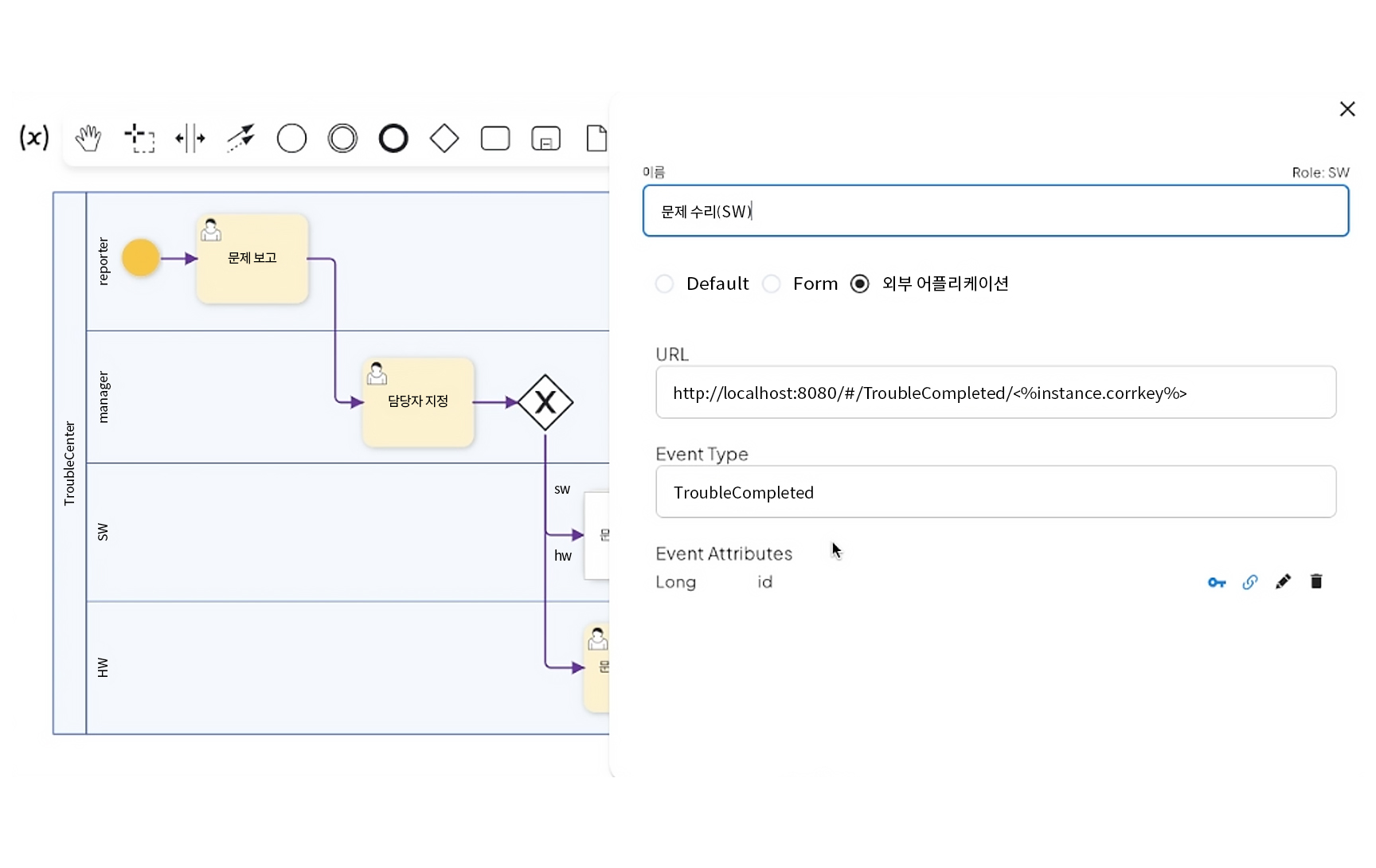Screen dimensions: 1376x868
Task: Select the Form radio option
Action: [x=772, y=284]
